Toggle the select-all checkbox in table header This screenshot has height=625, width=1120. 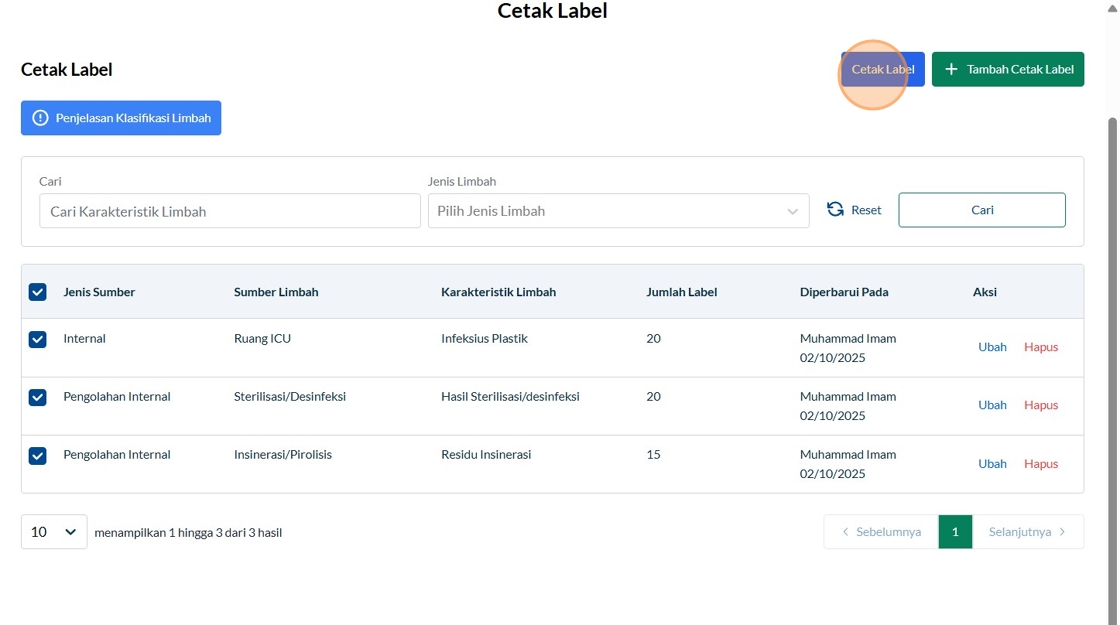click(38, 292)
